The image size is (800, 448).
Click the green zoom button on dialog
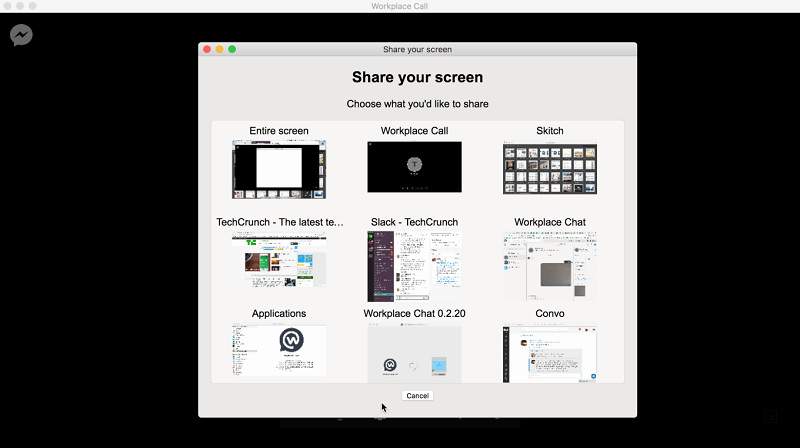click(x=232, y=49)
